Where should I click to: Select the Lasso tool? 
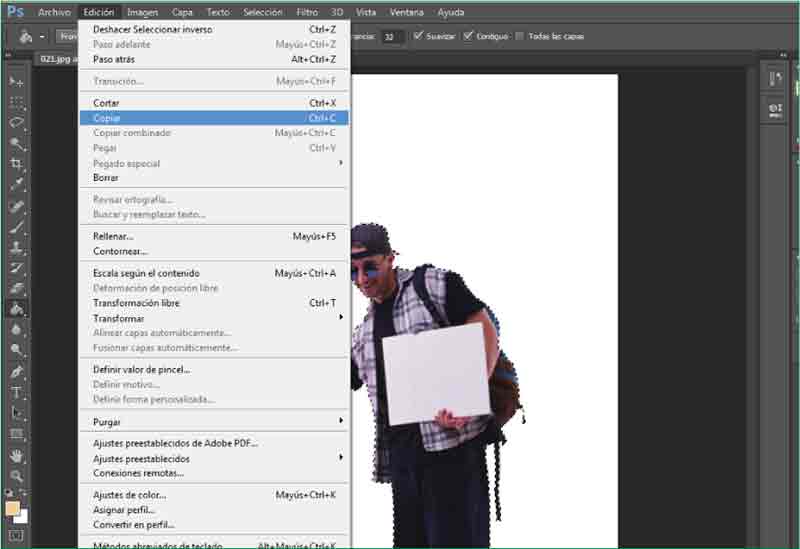pyautogui.click(x=17, y=123)
